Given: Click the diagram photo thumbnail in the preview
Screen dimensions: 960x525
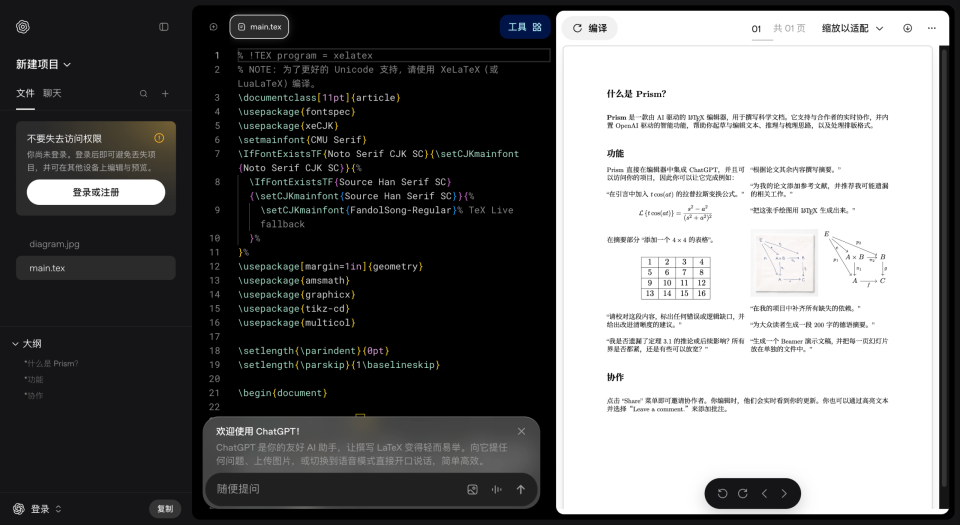Looking at the screenshot, I should (784, 263).
